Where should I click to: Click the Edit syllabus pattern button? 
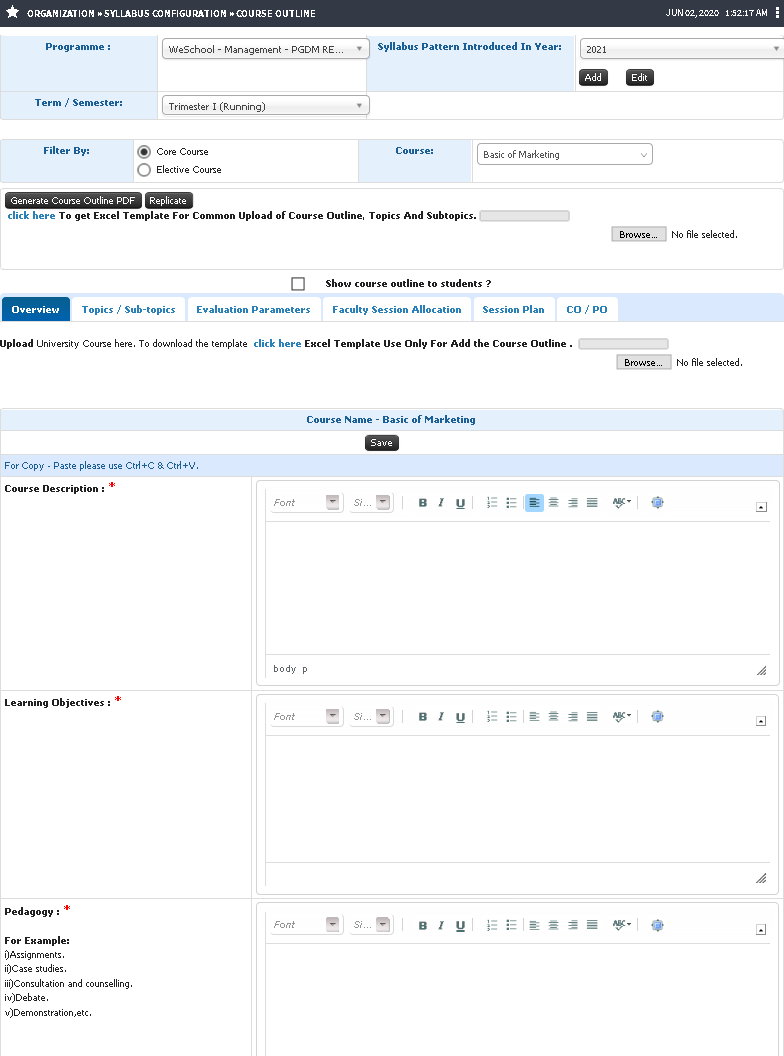639,77
